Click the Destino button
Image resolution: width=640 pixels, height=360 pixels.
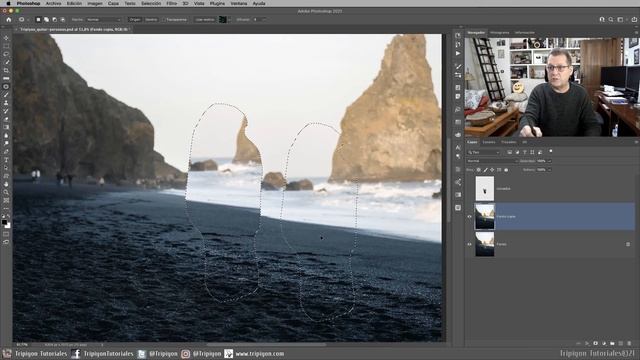151,19
